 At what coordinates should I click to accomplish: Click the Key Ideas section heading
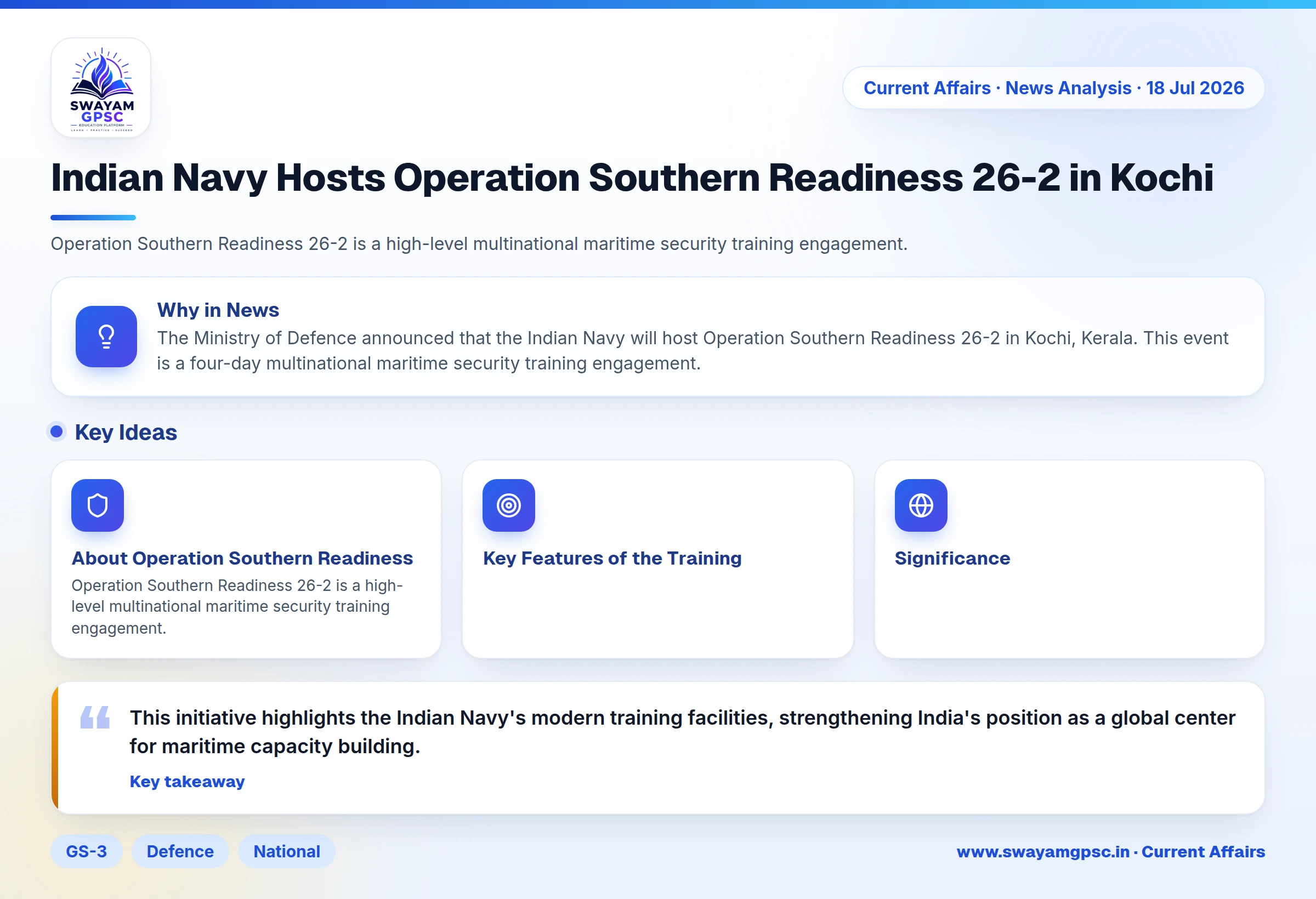click(126, 432)
